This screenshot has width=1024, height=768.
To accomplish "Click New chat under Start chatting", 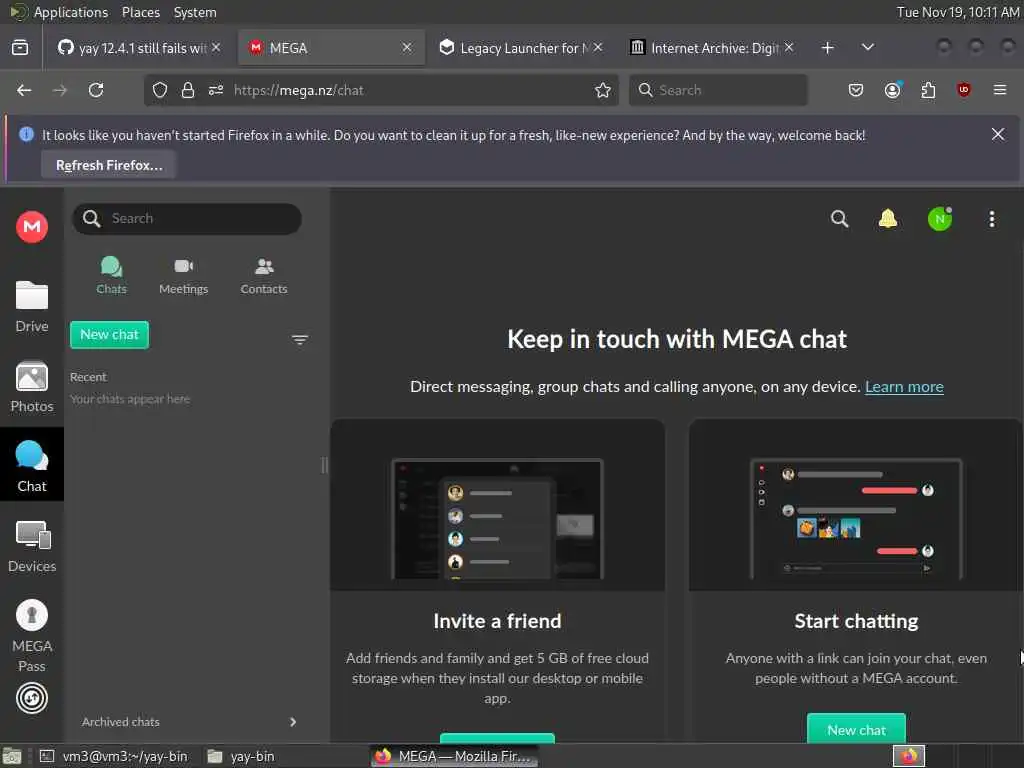I will (x=856, y=729).
